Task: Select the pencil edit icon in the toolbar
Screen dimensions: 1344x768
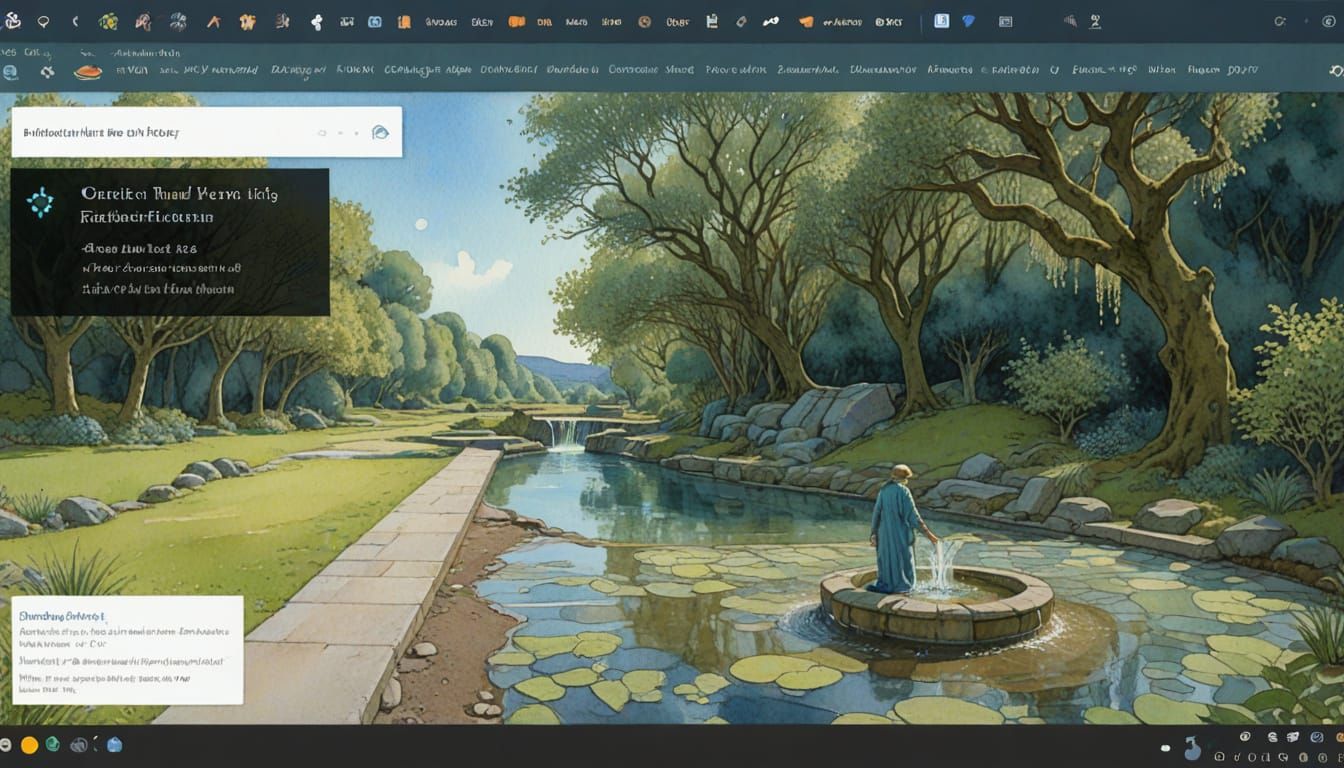Action: pyautogui.click(x=741, y=18)
